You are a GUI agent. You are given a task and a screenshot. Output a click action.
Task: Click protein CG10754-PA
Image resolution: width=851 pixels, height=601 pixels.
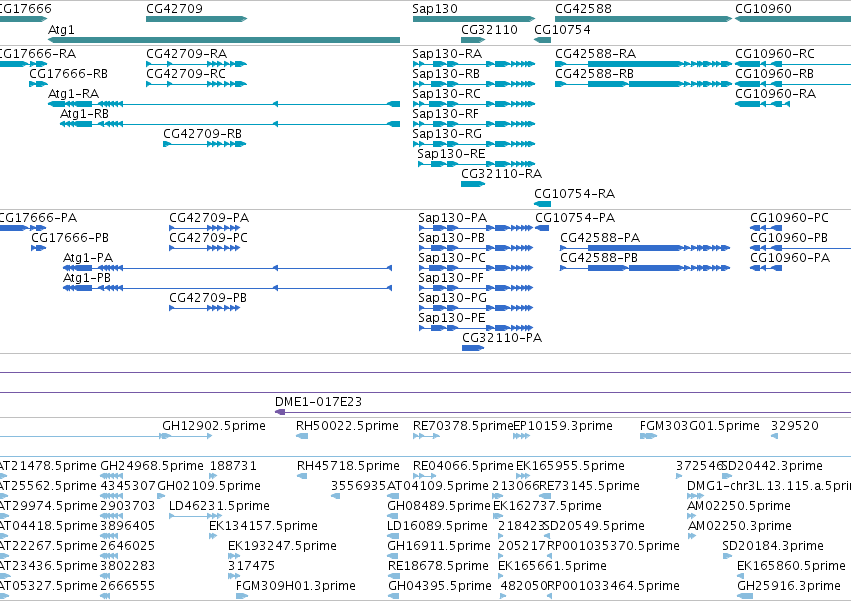(542, 228)
